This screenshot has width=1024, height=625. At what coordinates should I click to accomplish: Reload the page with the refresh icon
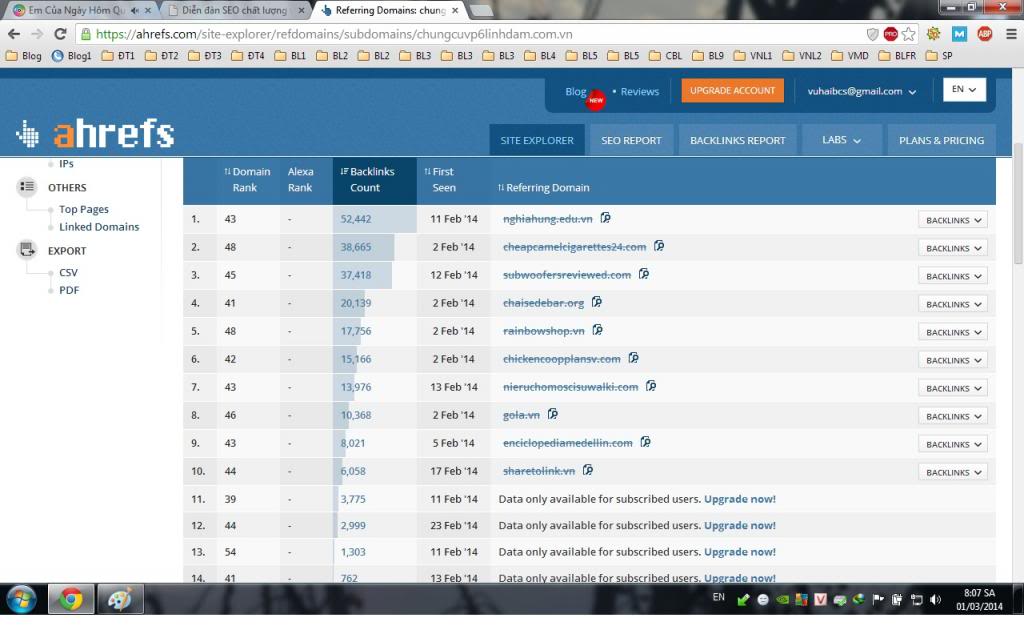coord(60,34)
